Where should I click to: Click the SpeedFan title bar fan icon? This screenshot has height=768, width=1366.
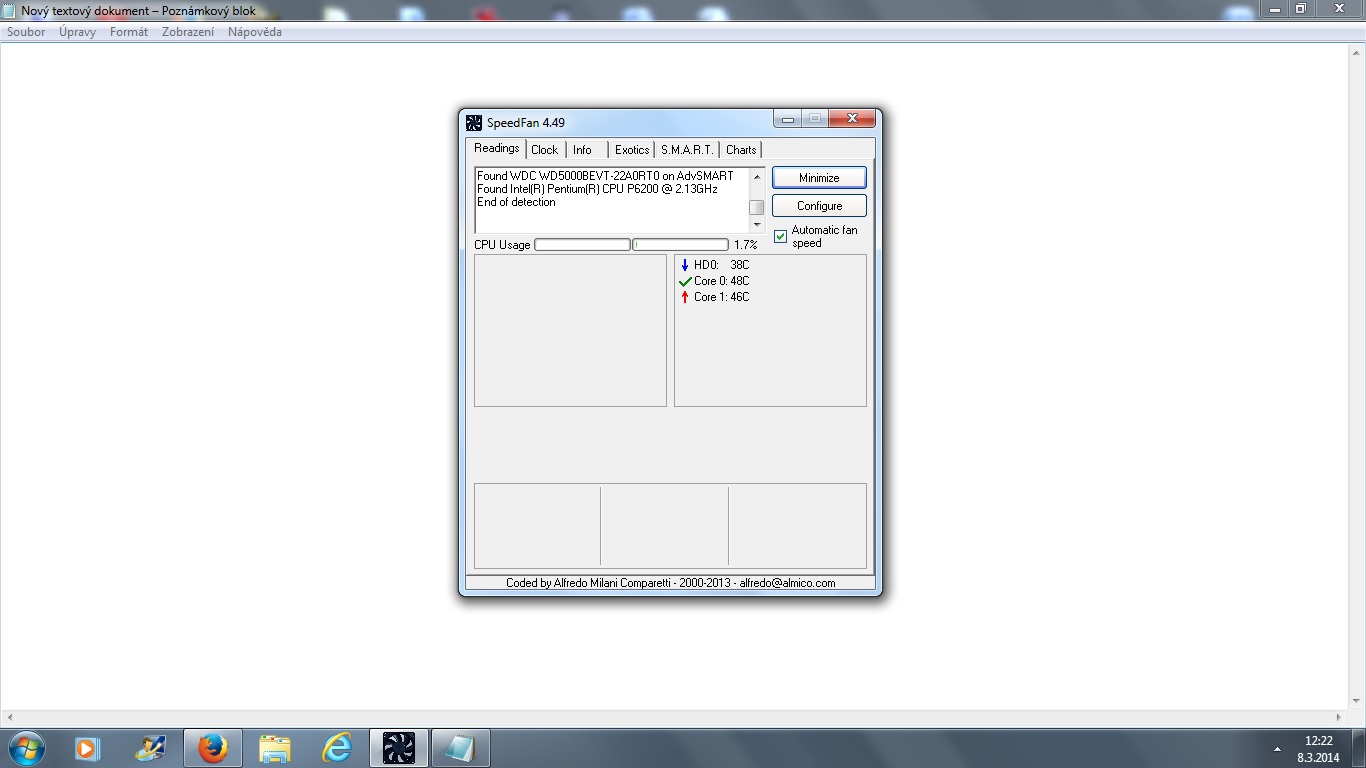coord(474,123)
